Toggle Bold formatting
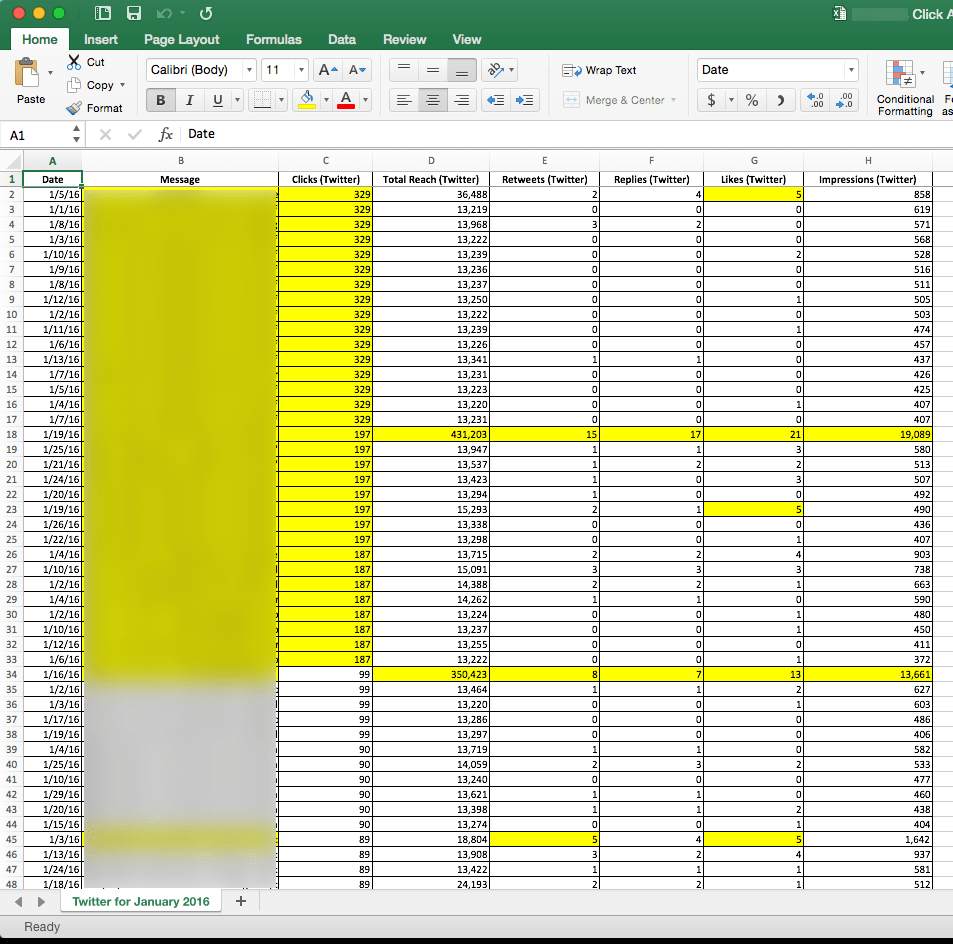Screen dimensions: 953x944 pos(160,100)
